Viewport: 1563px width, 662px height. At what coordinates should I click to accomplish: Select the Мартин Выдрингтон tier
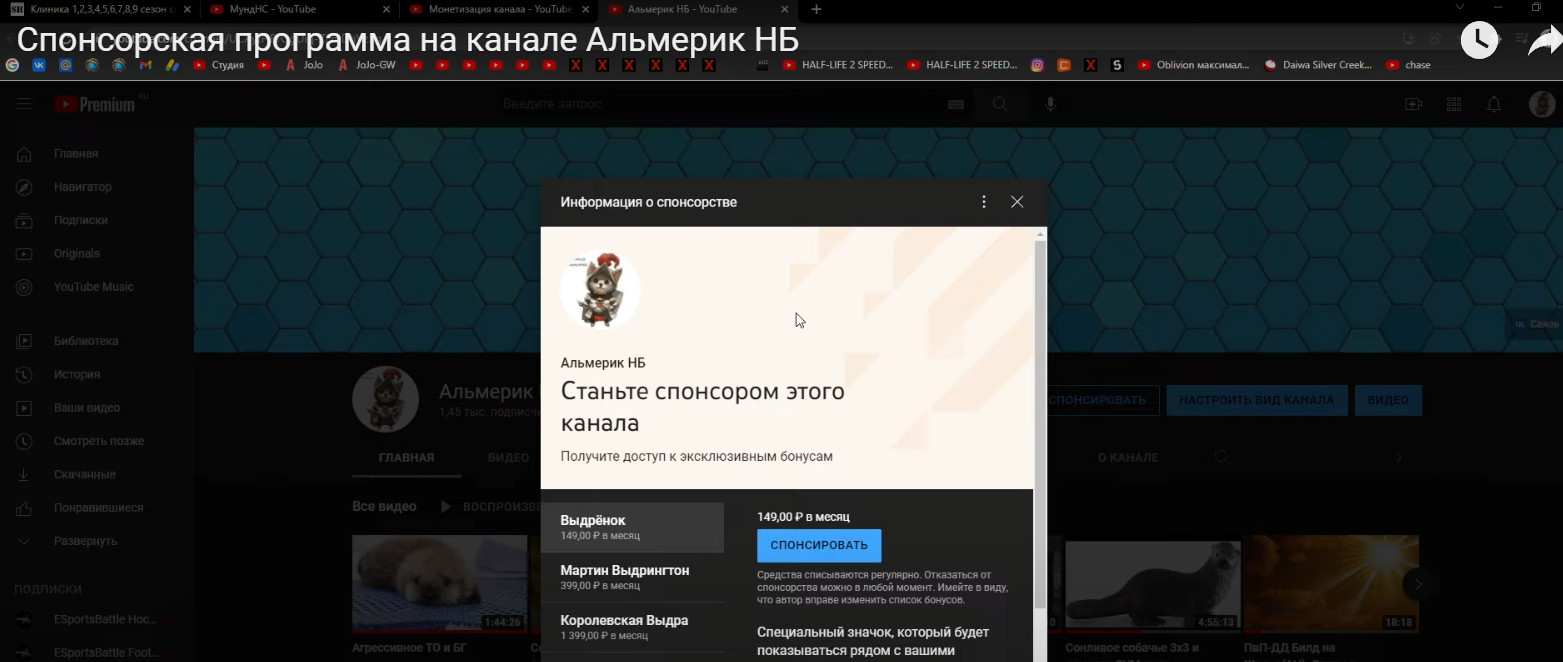coord(632,577)
